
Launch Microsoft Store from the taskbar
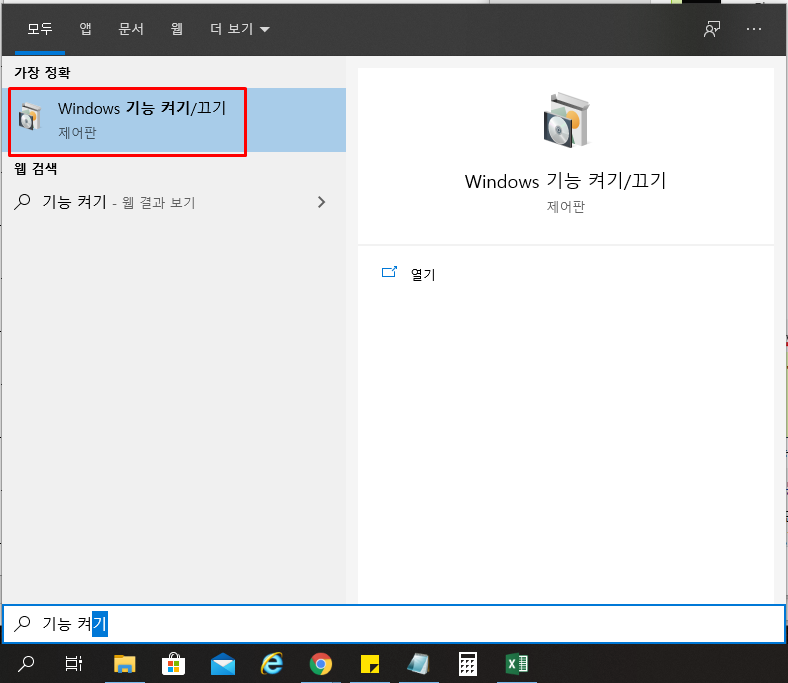coord(173,664)
